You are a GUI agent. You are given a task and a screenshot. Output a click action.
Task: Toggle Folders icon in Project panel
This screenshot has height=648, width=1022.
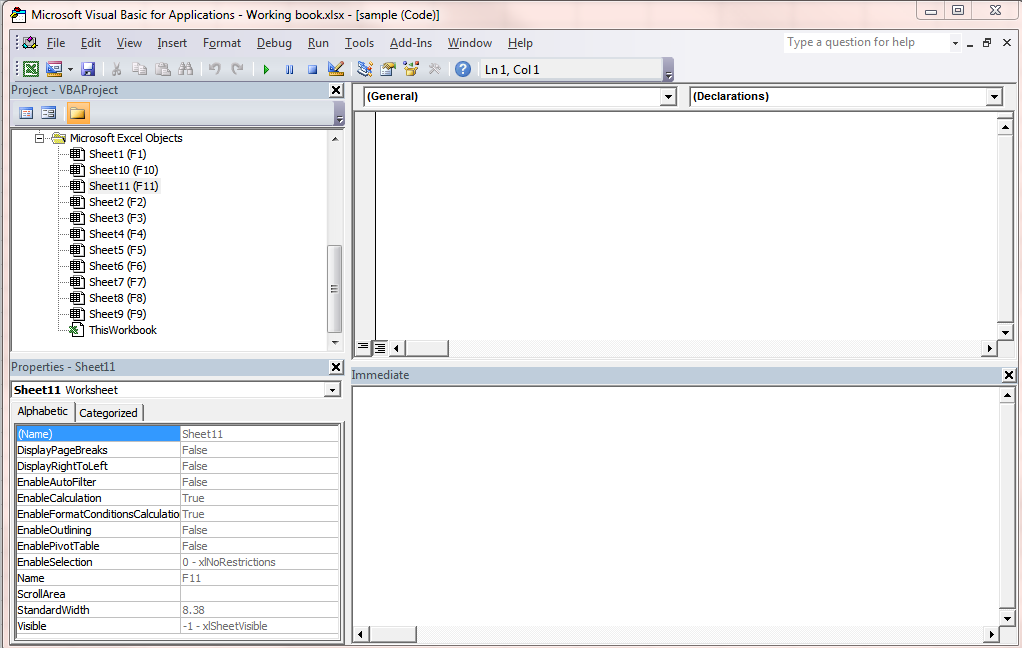click(x=78, y=113)
